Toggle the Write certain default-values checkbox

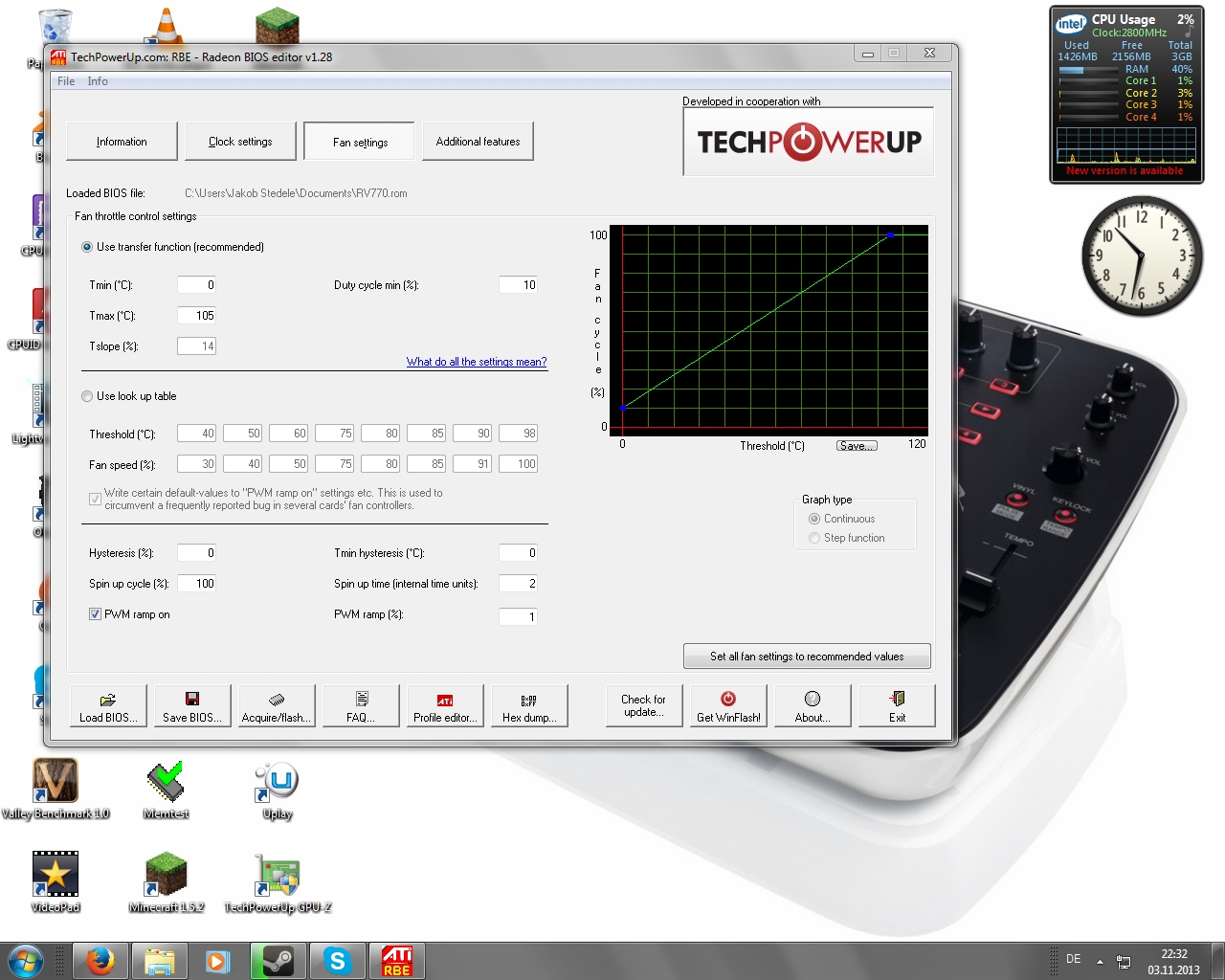(95, 499)
